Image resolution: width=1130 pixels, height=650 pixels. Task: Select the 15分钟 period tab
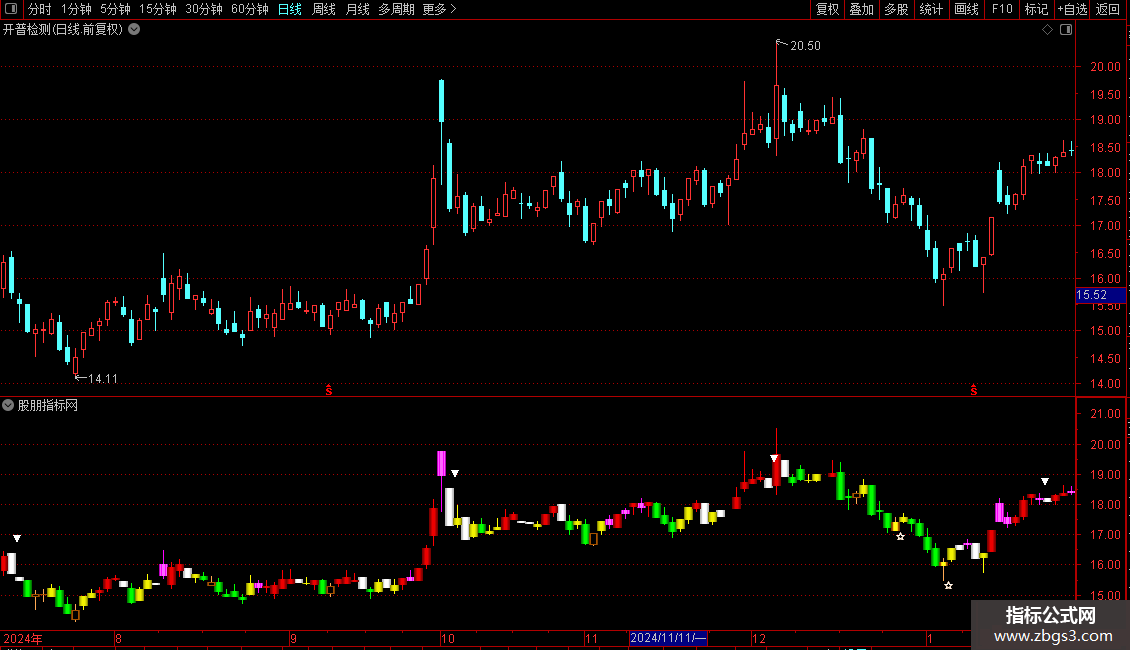tap(157, 9)
